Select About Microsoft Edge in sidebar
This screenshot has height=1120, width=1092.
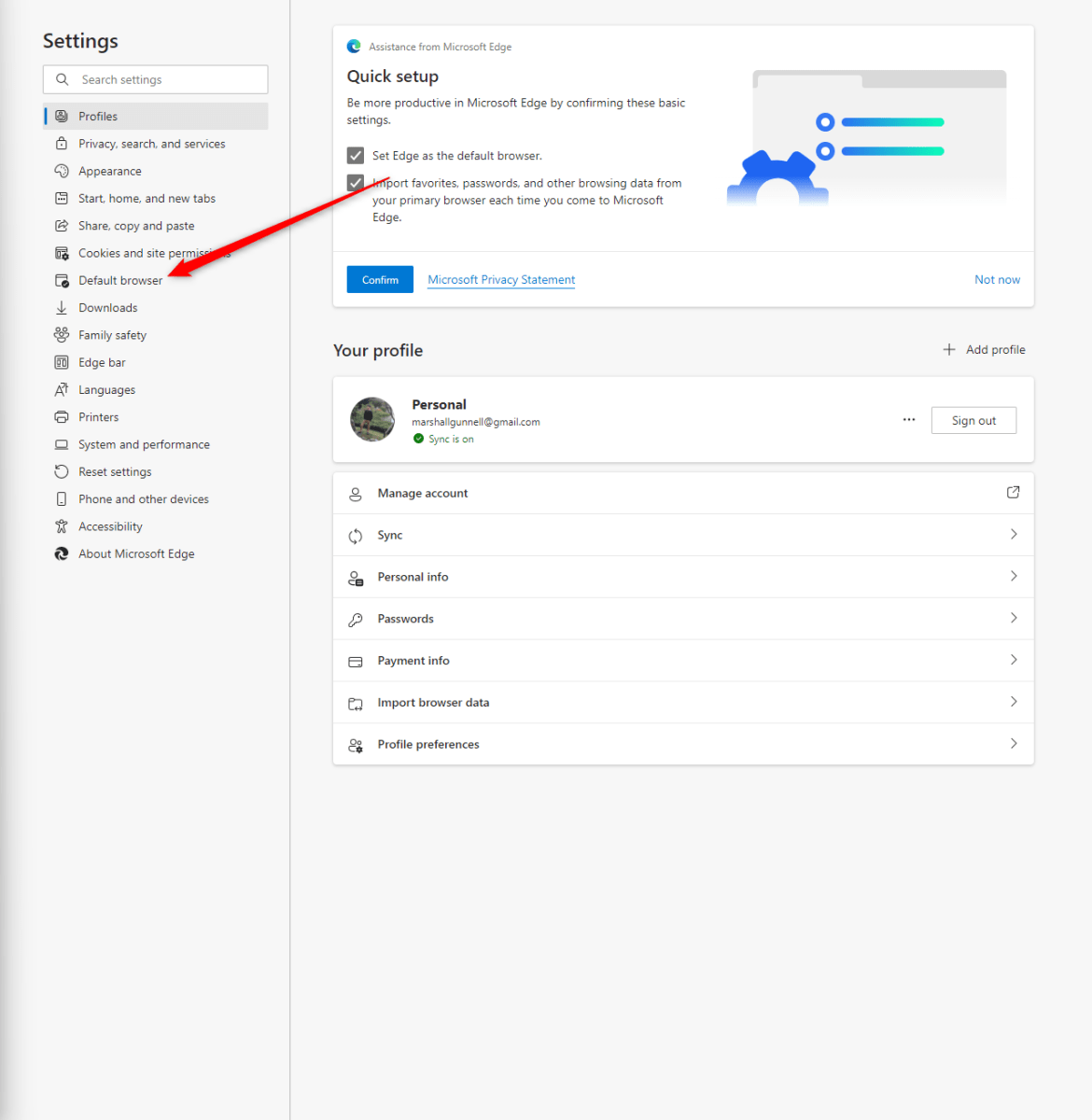click(137, 553)
